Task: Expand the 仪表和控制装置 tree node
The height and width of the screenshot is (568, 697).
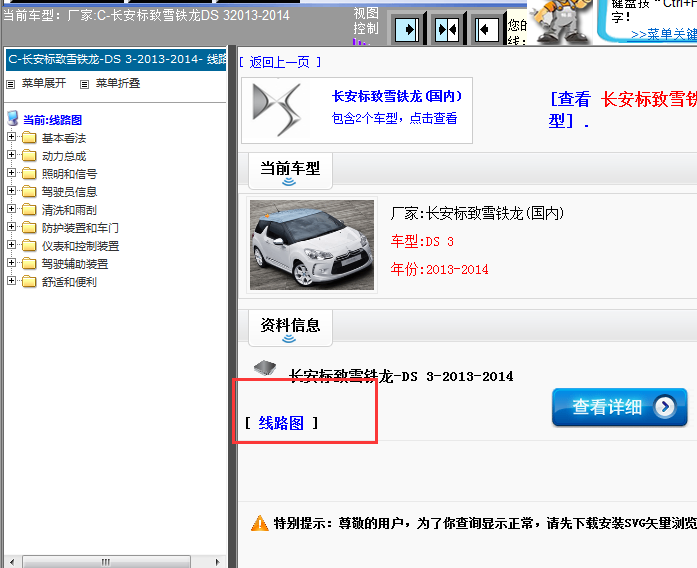Action: coord(12,244)
